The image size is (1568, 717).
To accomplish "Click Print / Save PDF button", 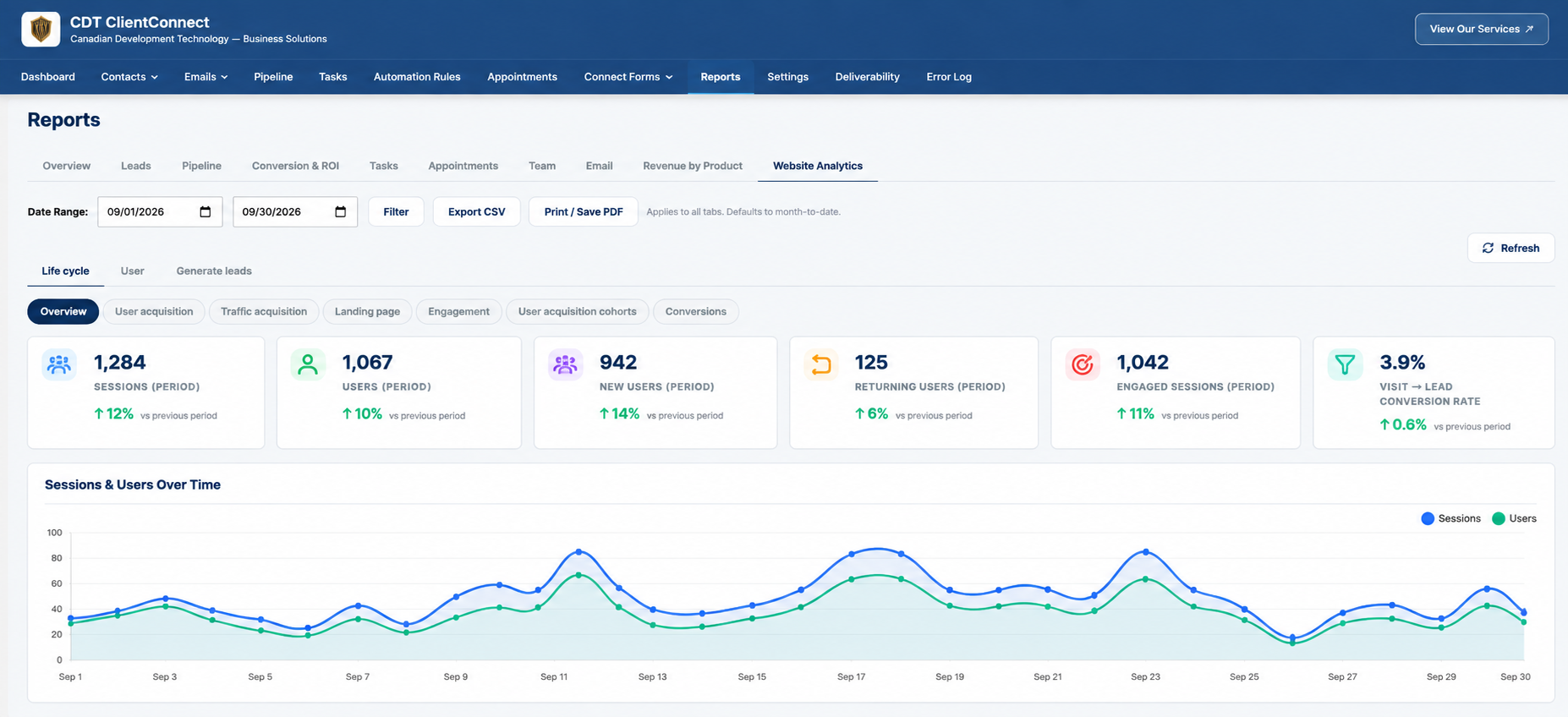I will click(x=584, y=211).
